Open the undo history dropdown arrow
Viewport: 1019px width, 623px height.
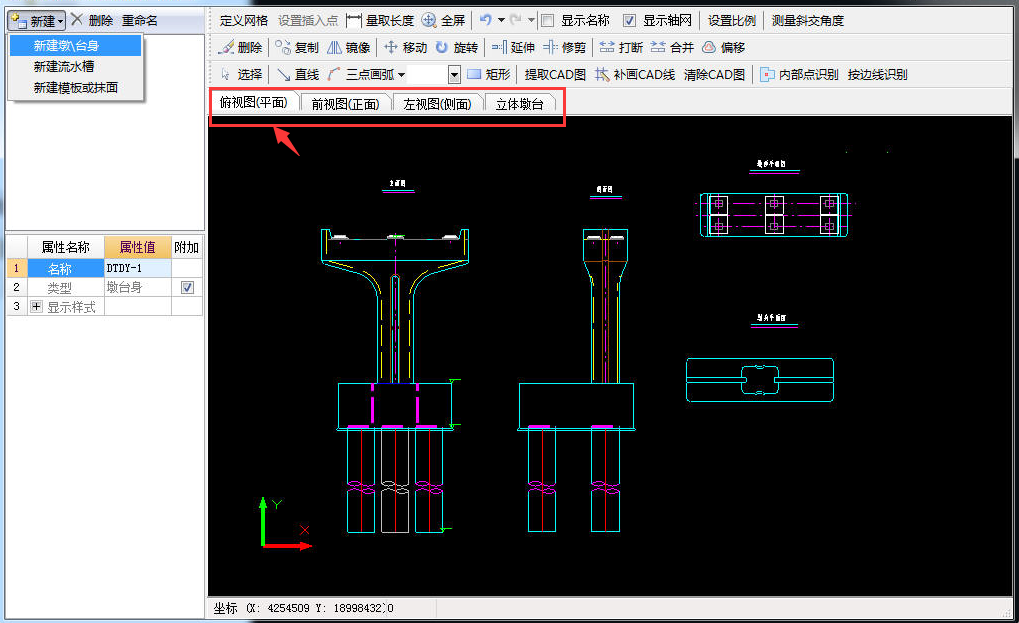click(501, 20)
